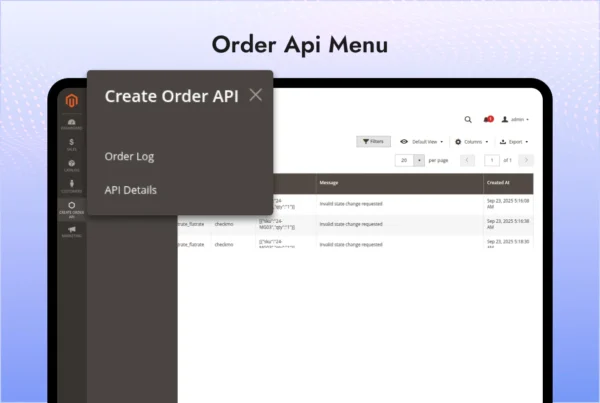
Task: Click the Filters button
Action: (x=373, y=142)
